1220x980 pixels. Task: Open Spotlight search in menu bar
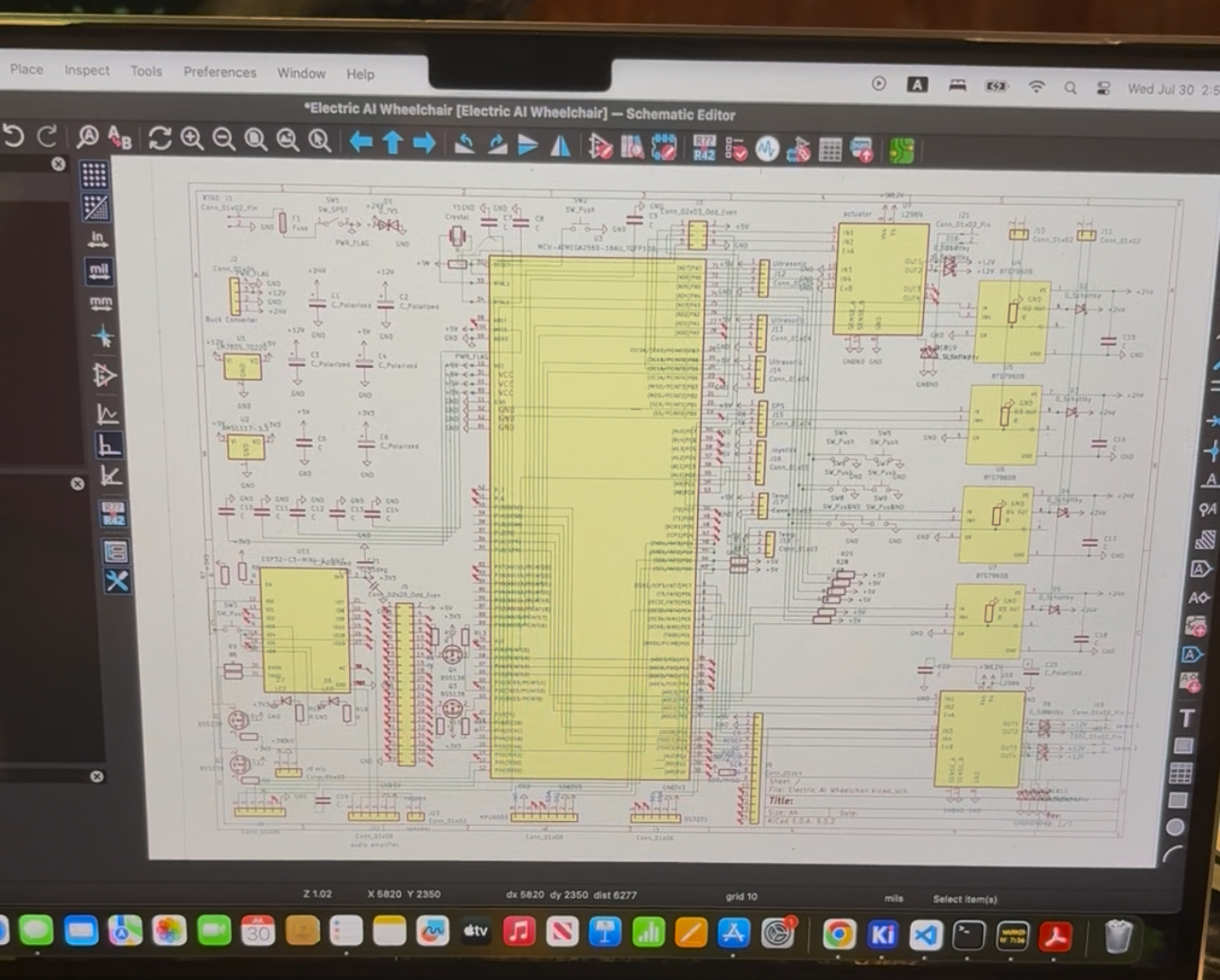click(1071, 88)
